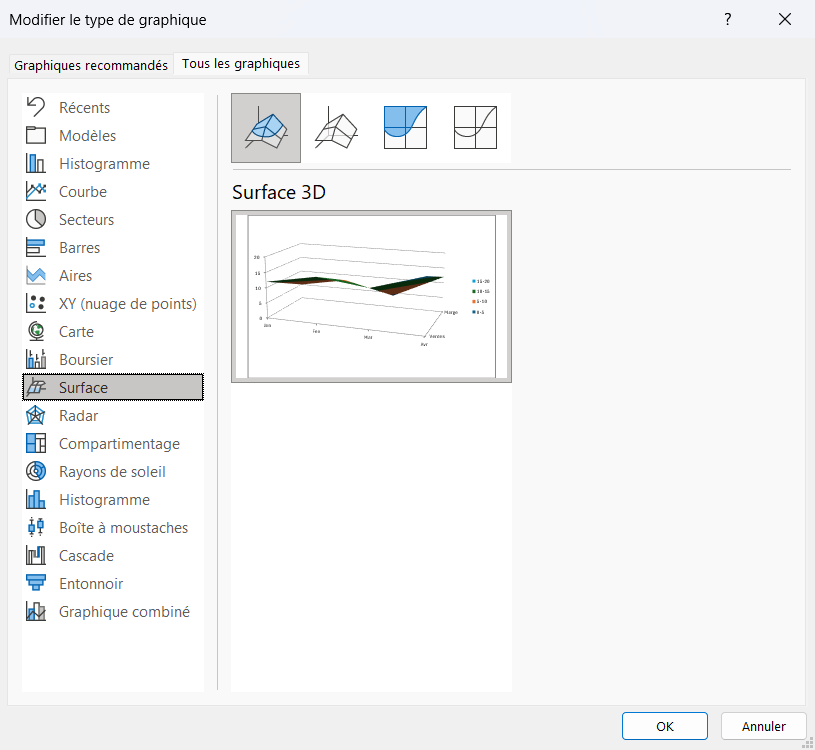Click the Aires area chart icon
This screenshot has height=750, width=815.
click(36, 275)
